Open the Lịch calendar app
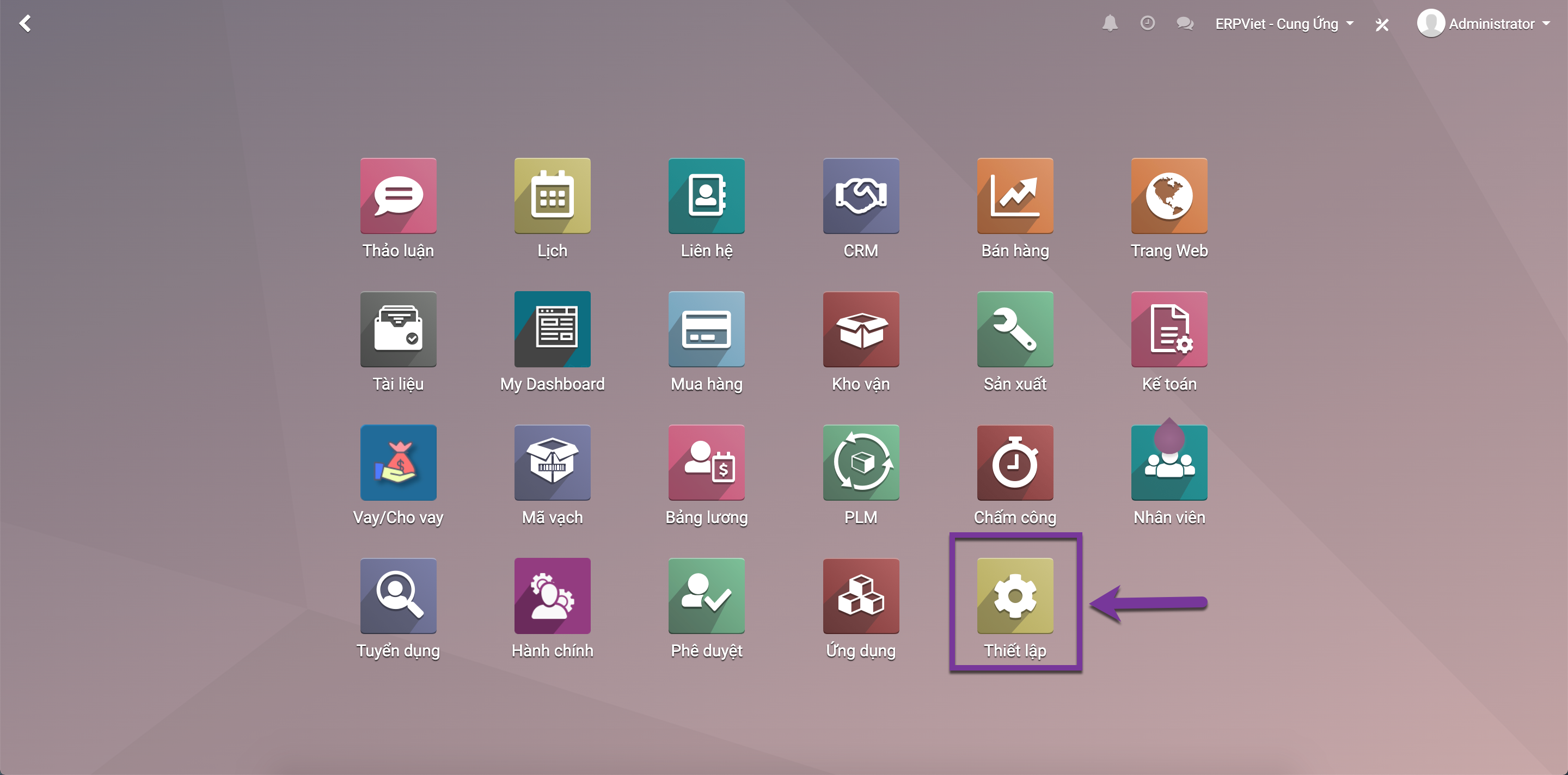Viewport: 1568px width, 775px height. coord(552,196)
